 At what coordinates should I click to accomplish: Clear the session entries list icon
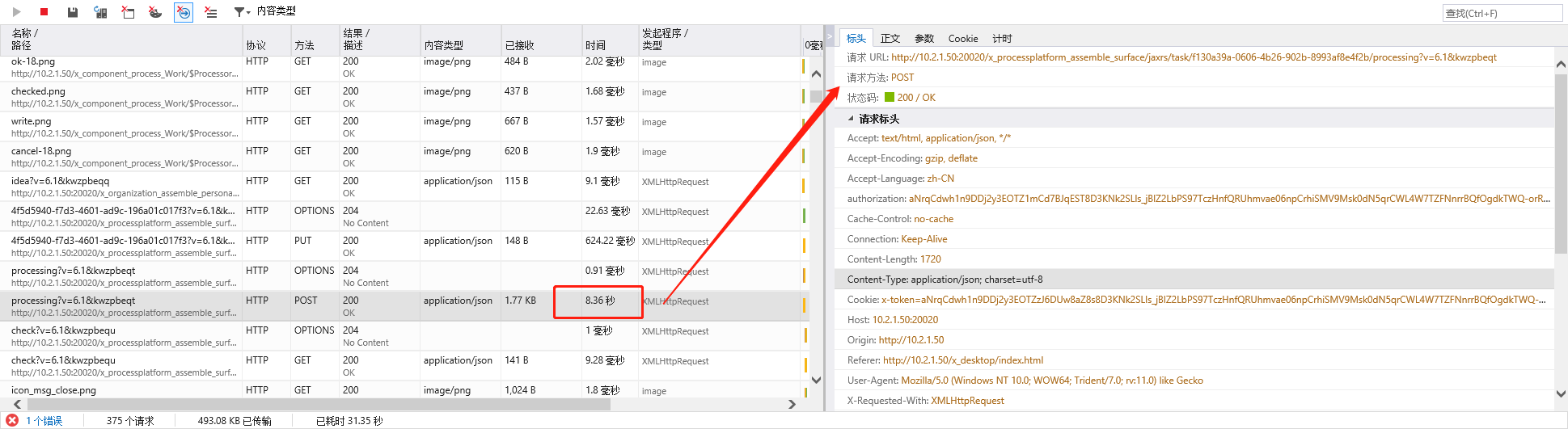point(211,12)
